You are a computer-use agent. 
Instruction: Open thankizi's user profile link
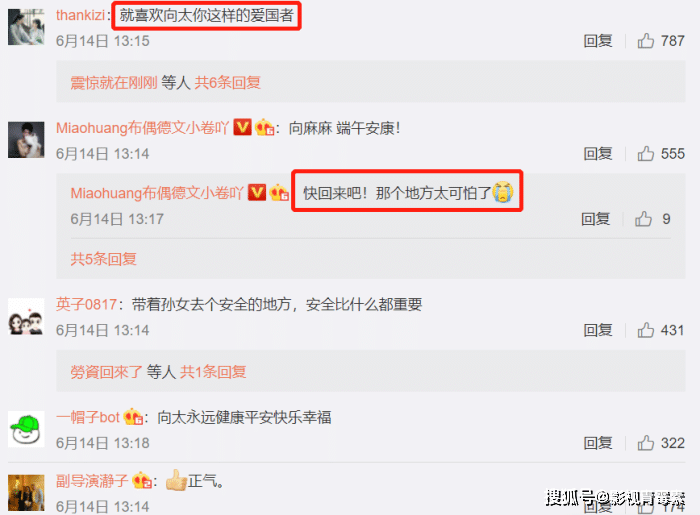80,15
